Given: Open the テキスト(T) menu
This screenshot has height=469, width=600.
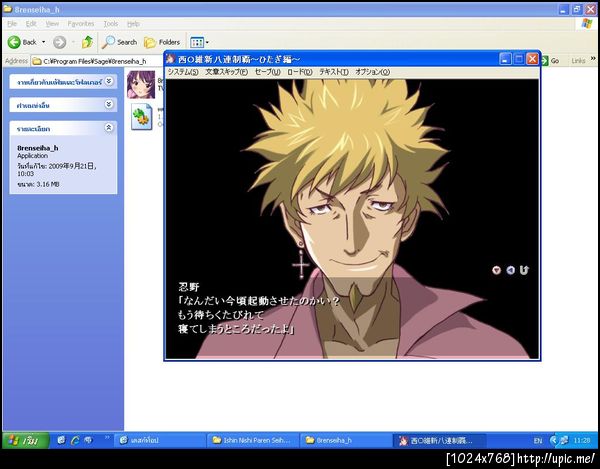Looking at the screenshot, I should (x=334, y=72).
